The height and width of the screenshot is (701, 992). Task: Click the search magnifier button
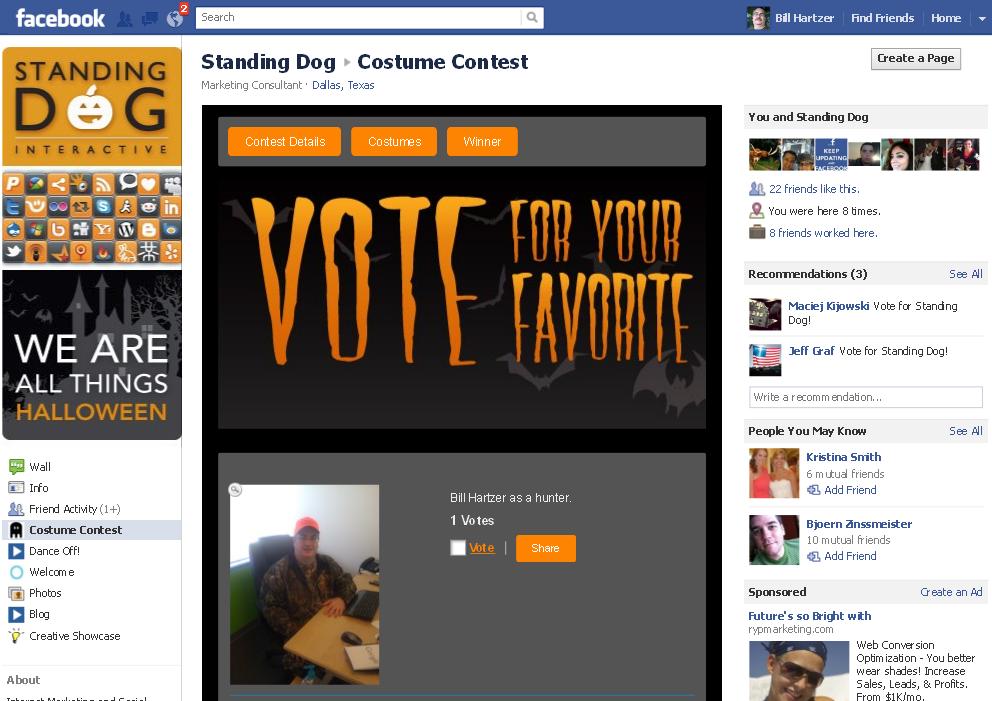pyautogui.click(x=532, y=18)
